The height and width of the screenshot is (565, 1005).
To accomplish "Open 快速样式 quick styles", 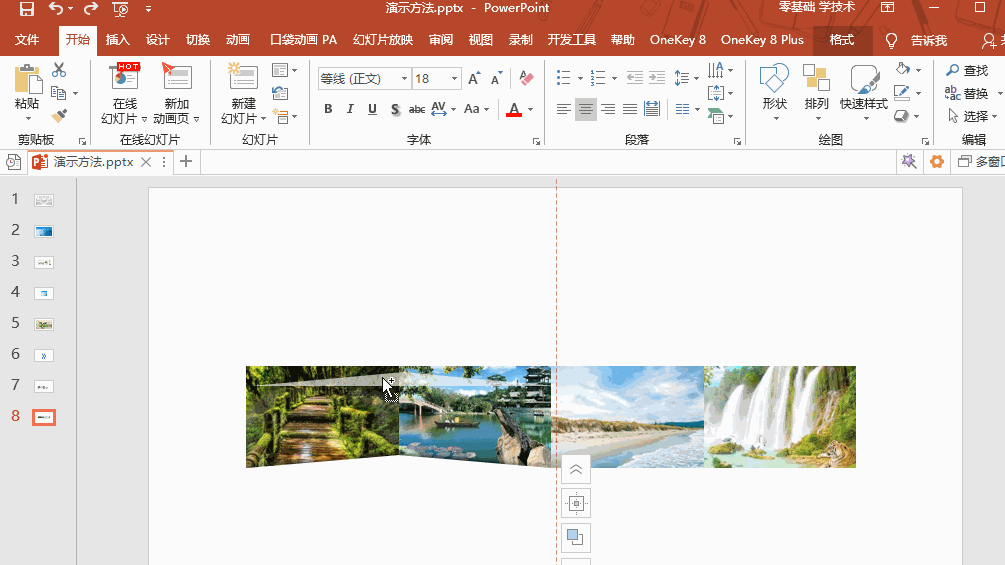I will pyautogui.click(x=864, y=92).
